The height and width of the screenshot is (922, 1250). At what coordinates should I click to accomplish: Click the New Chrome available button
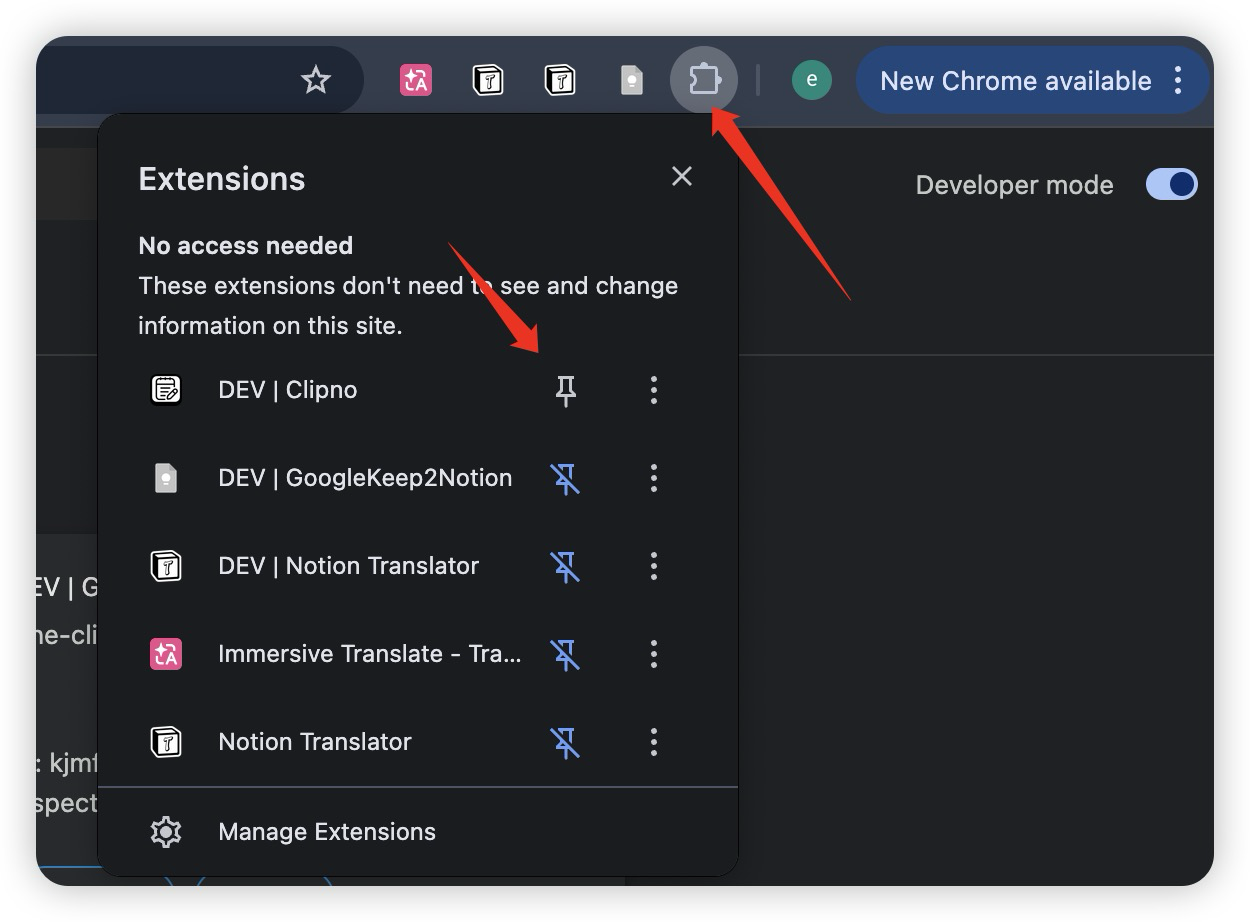coord(1015,81)
